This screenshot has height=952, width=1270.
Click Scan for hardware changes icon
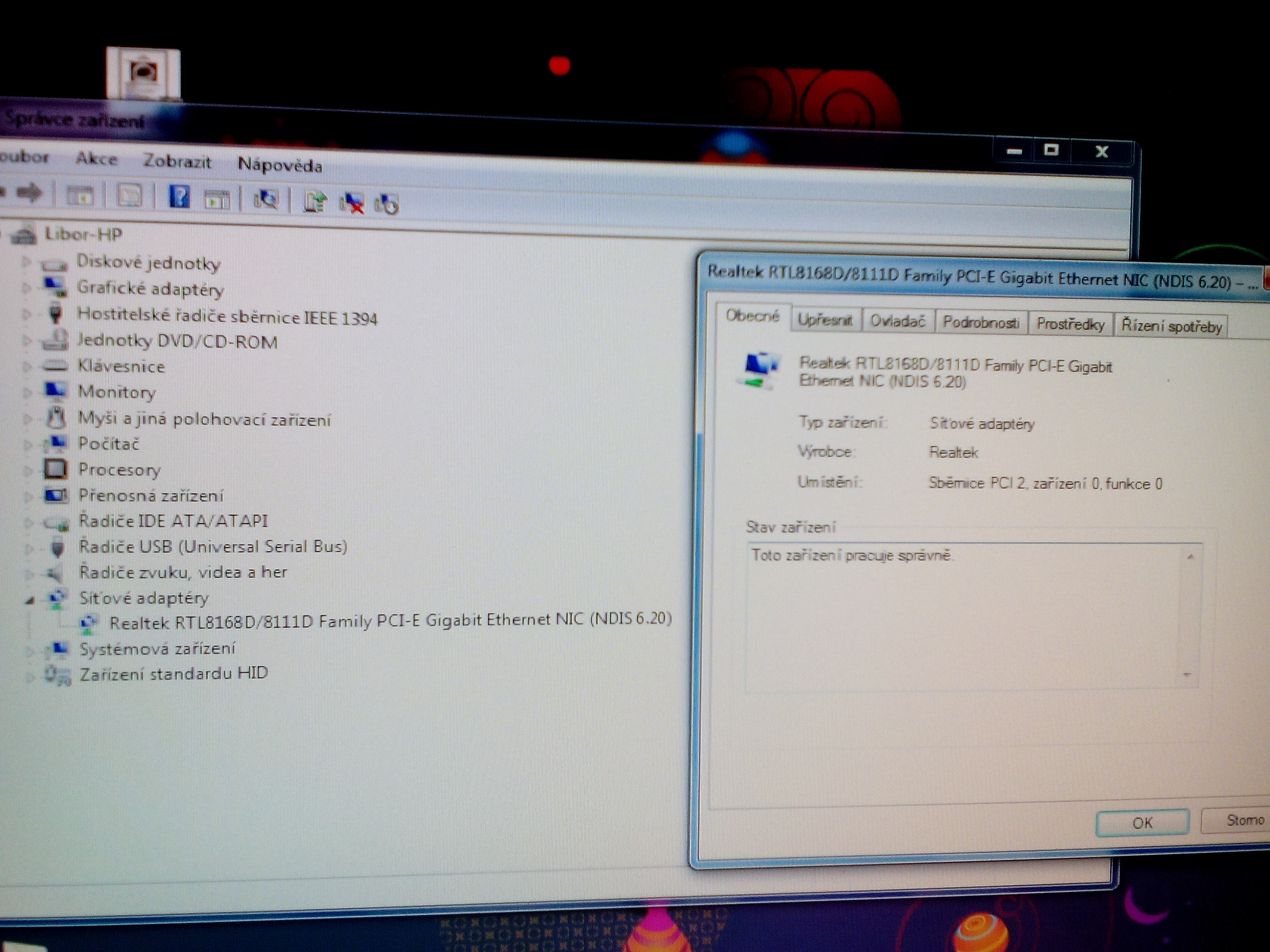266,200
